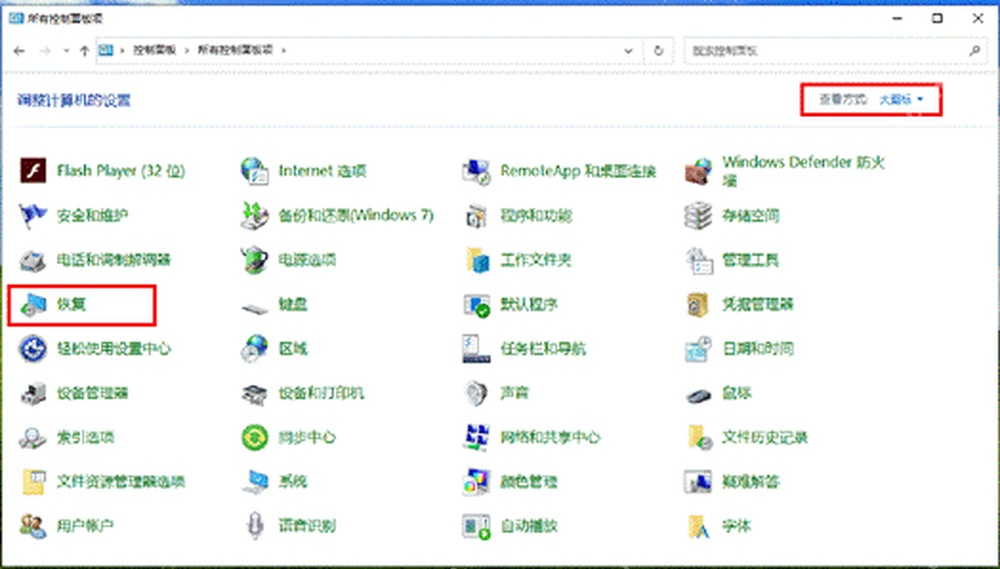
Task: Click the 备份和还原(Windows 7) icon
Action: (x=254, y=216)
